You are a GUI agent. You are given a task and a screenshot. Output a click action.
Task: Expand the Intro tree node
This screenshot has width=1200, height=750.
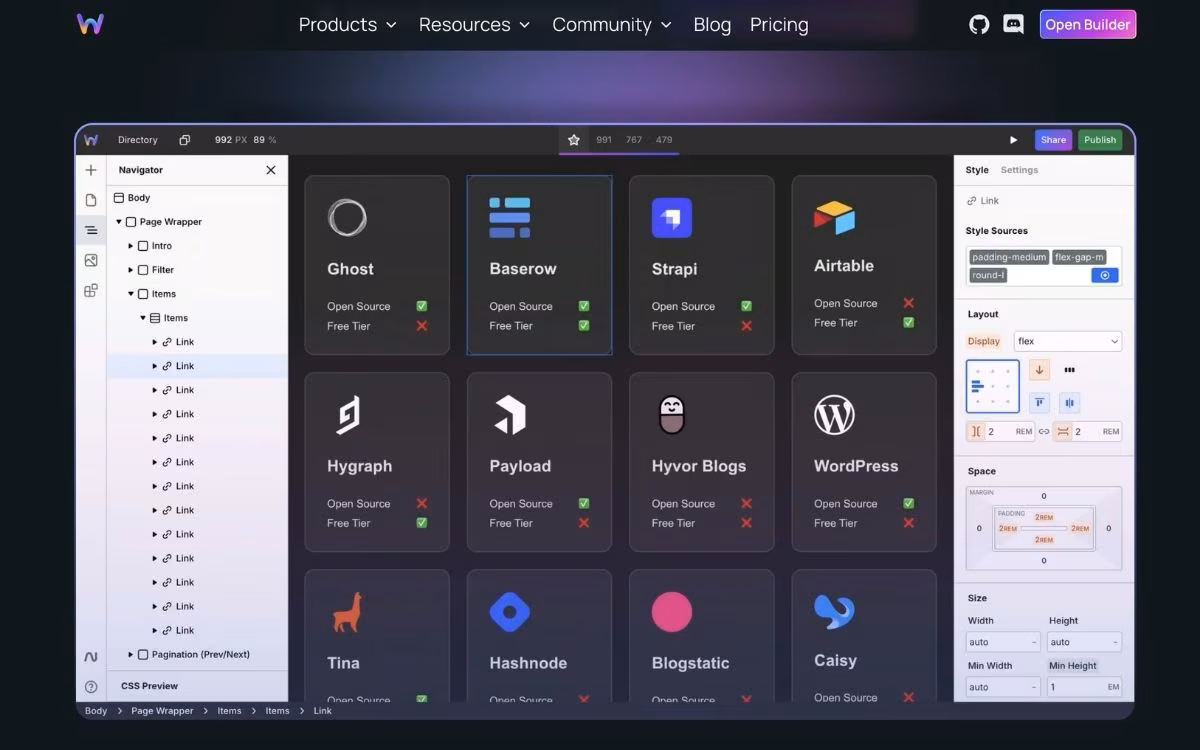click(x=131, y=246)
